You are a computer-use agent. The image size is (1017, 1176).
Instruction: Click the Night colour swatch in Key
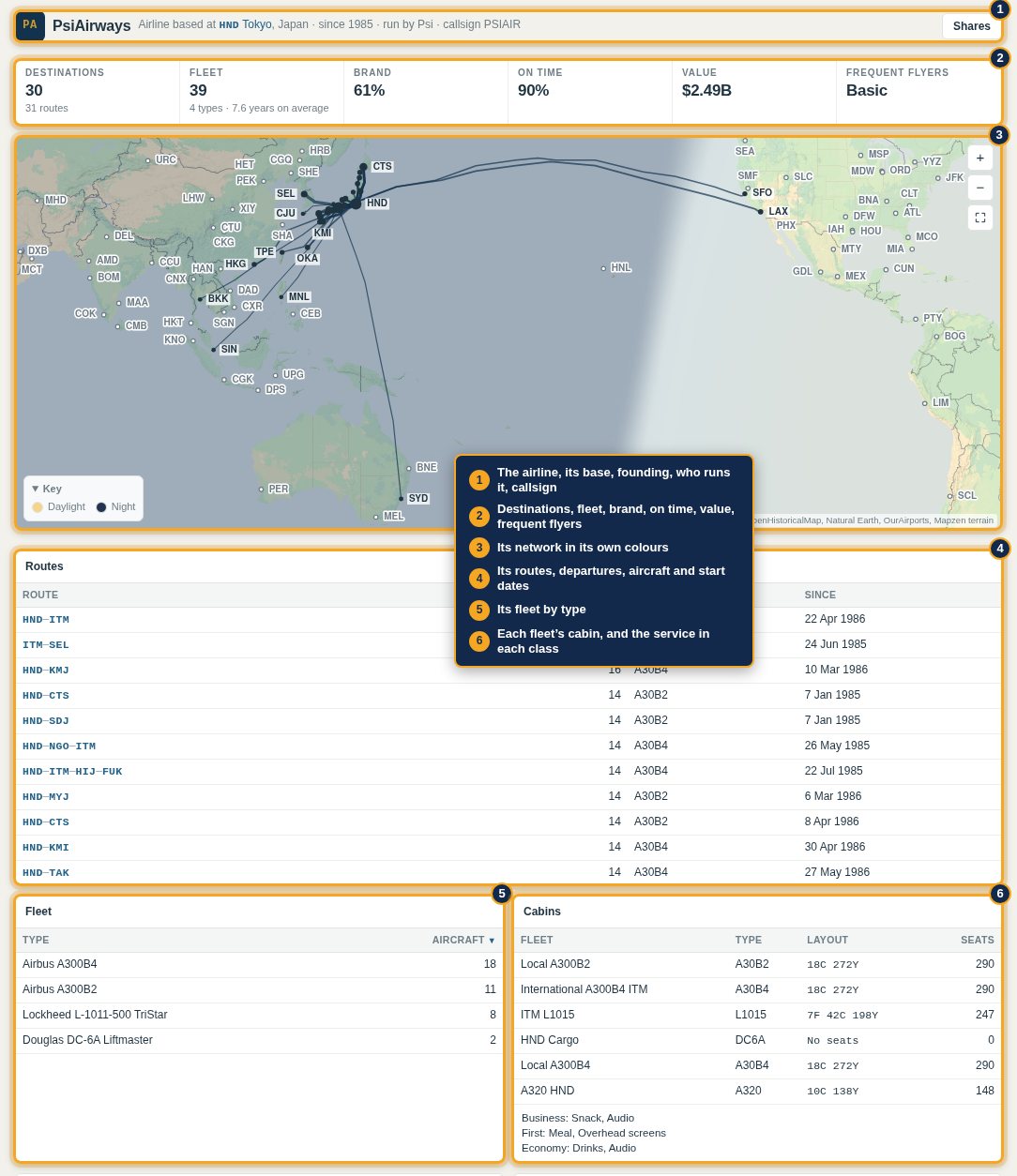101,507
